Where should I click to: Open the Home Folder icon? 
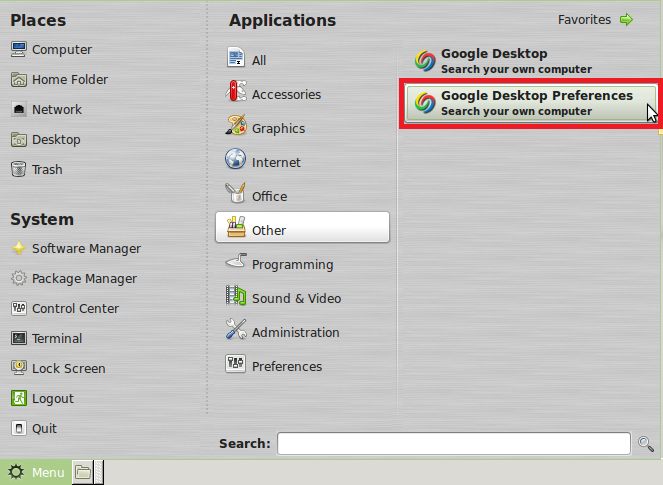pyautogui.click(x=19, y=79)
